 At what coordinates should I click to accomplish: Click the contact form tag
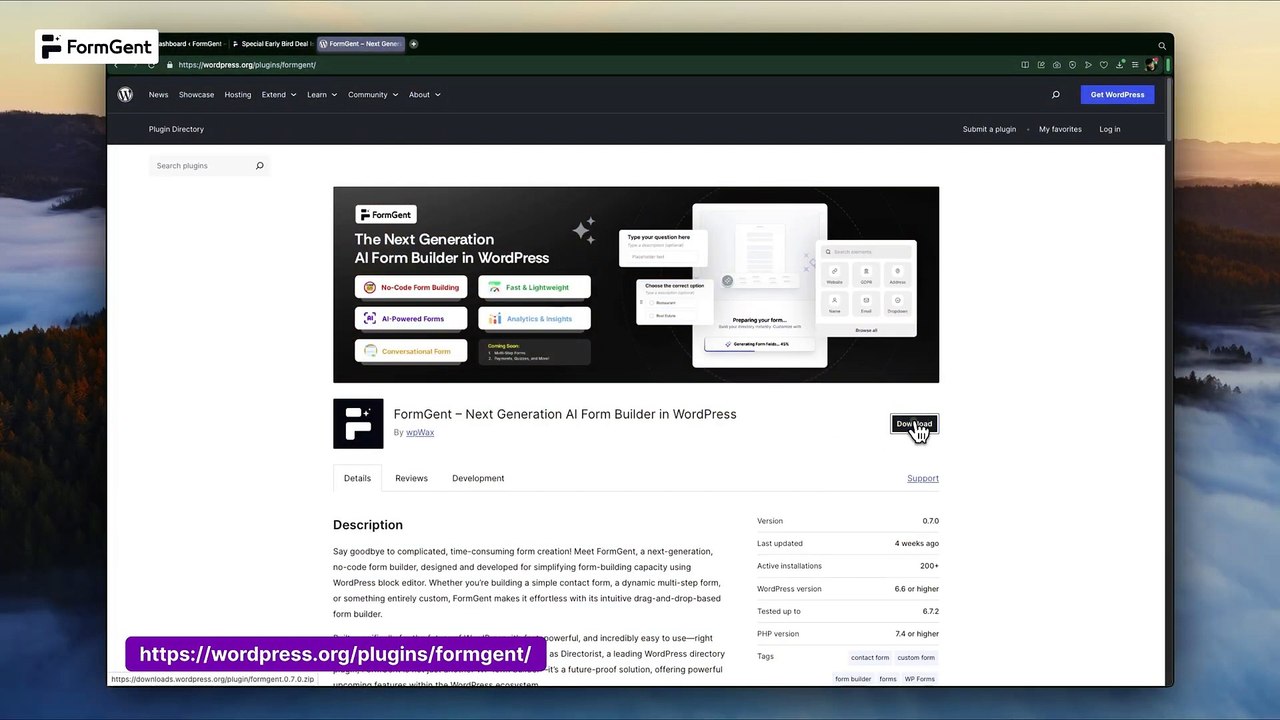870,658
